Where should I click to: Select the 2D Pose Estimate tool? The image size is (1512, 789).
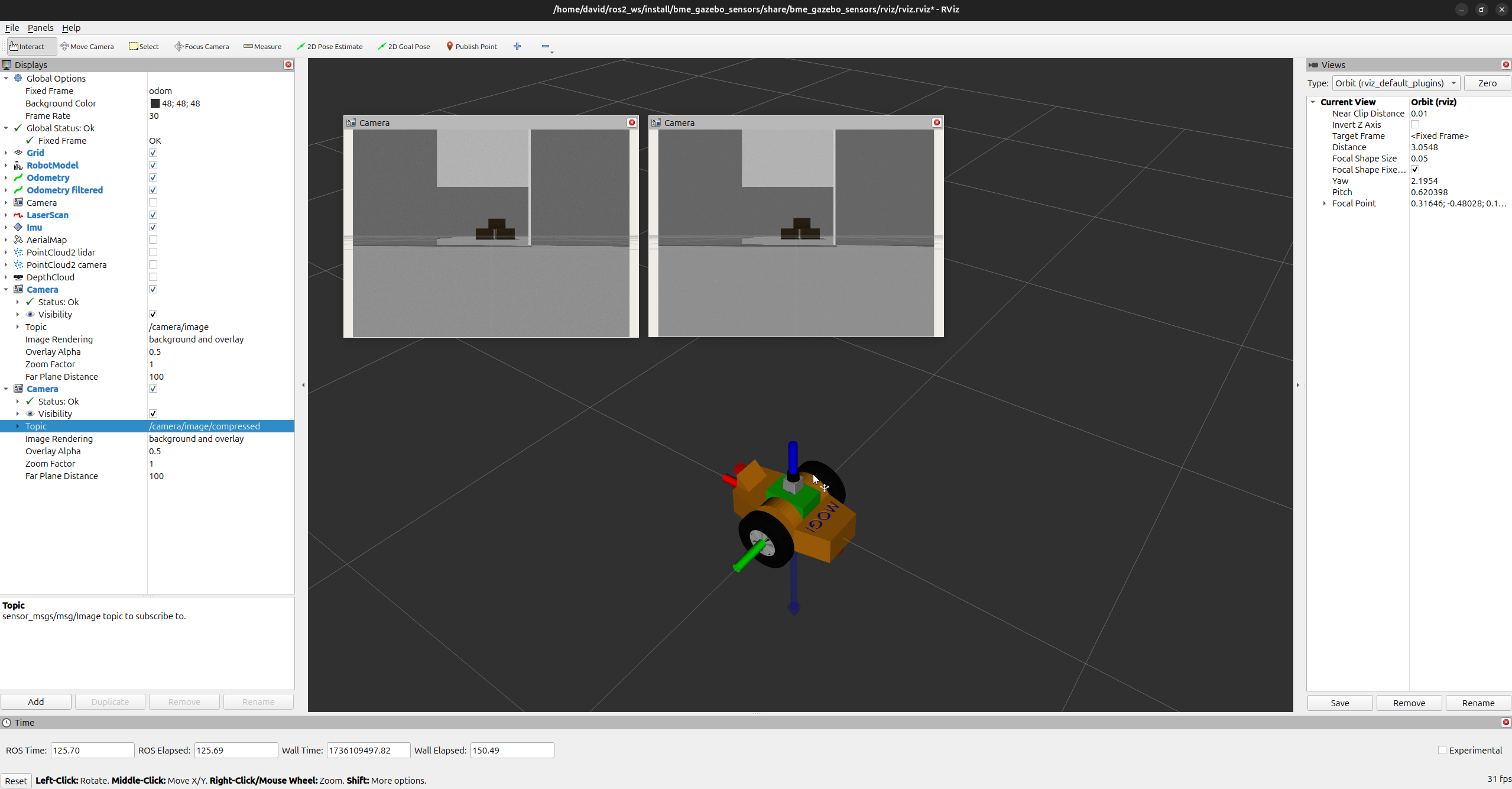330,46
